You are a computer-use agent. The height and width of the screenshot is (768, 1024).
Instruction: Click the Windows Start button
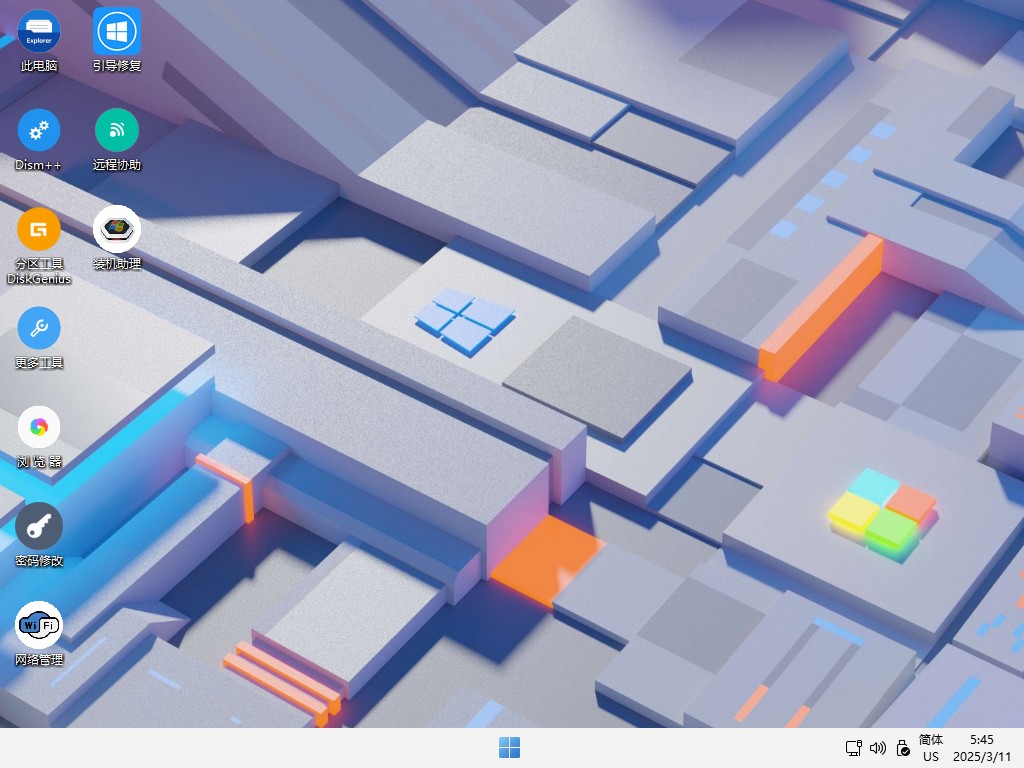pos(510,748)
